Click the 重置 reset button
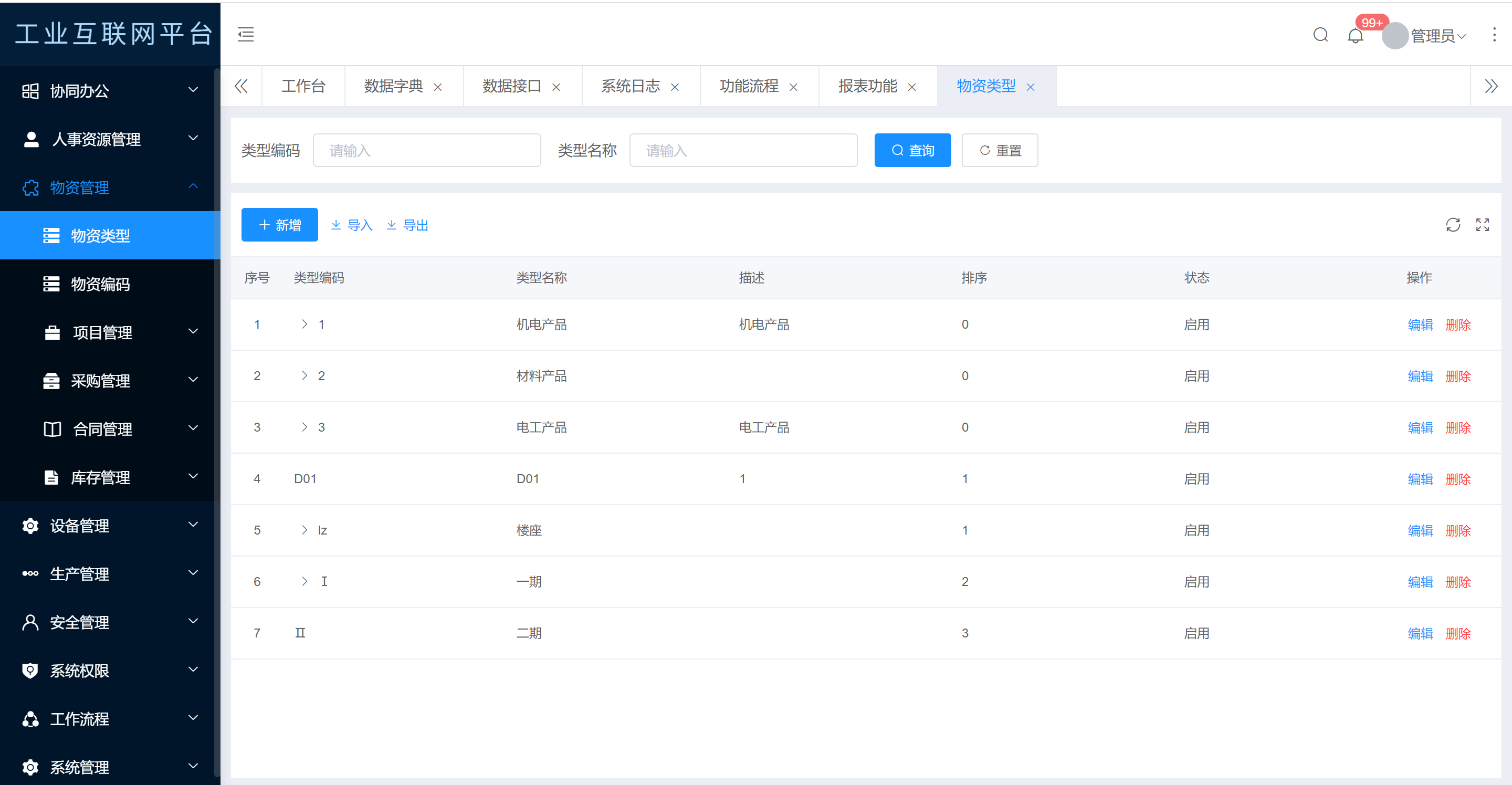 1000,150
